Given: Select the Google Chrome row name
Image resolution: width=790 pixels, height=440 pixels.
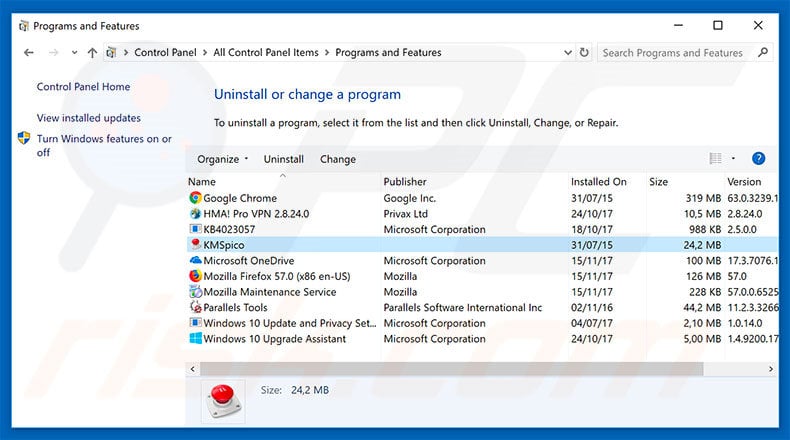Looking at the screenshot, I should pyautogui.click(x=240, y=198).
